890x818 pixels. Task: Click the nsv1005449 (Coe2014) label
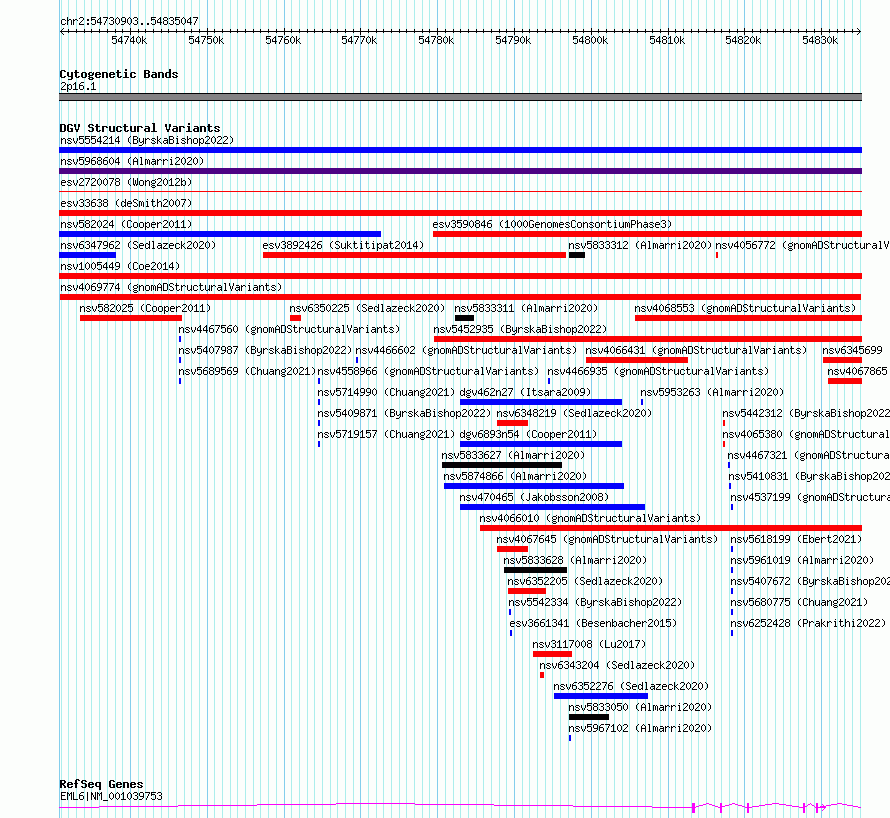pyautogui.click(x=120, y=266)
